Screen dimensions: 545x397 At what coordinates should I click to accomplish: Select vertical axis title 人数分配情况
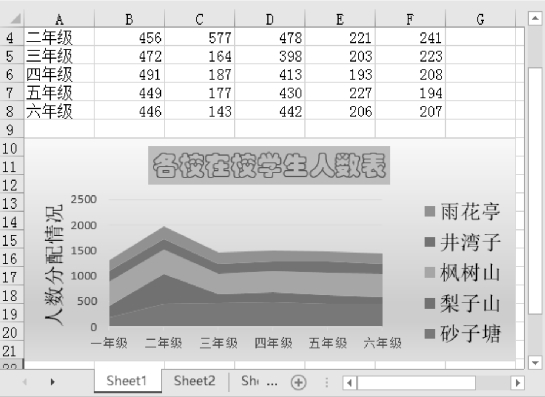[54, 265]
